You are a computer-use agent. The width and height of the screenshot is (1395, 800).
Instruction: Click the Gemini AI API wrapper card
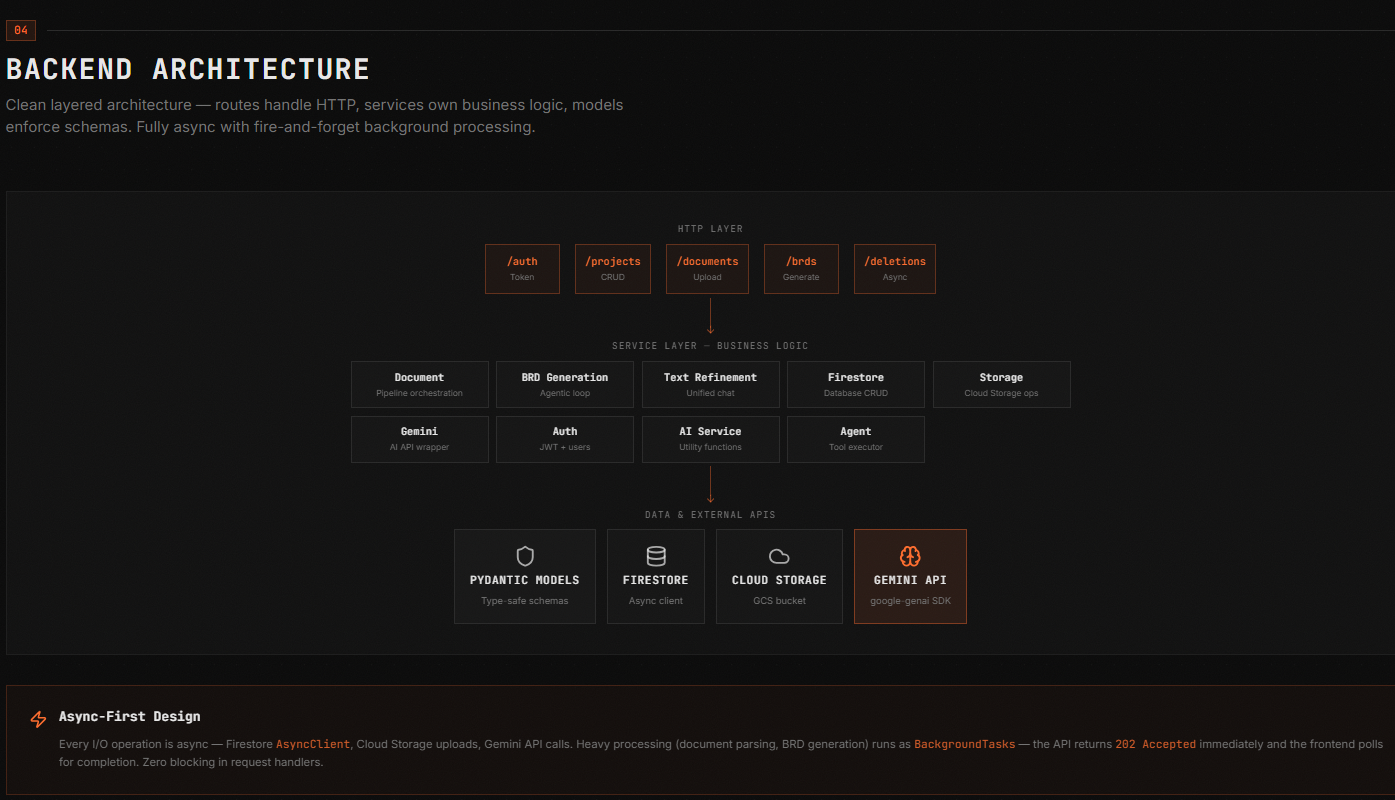coord(419,439)
